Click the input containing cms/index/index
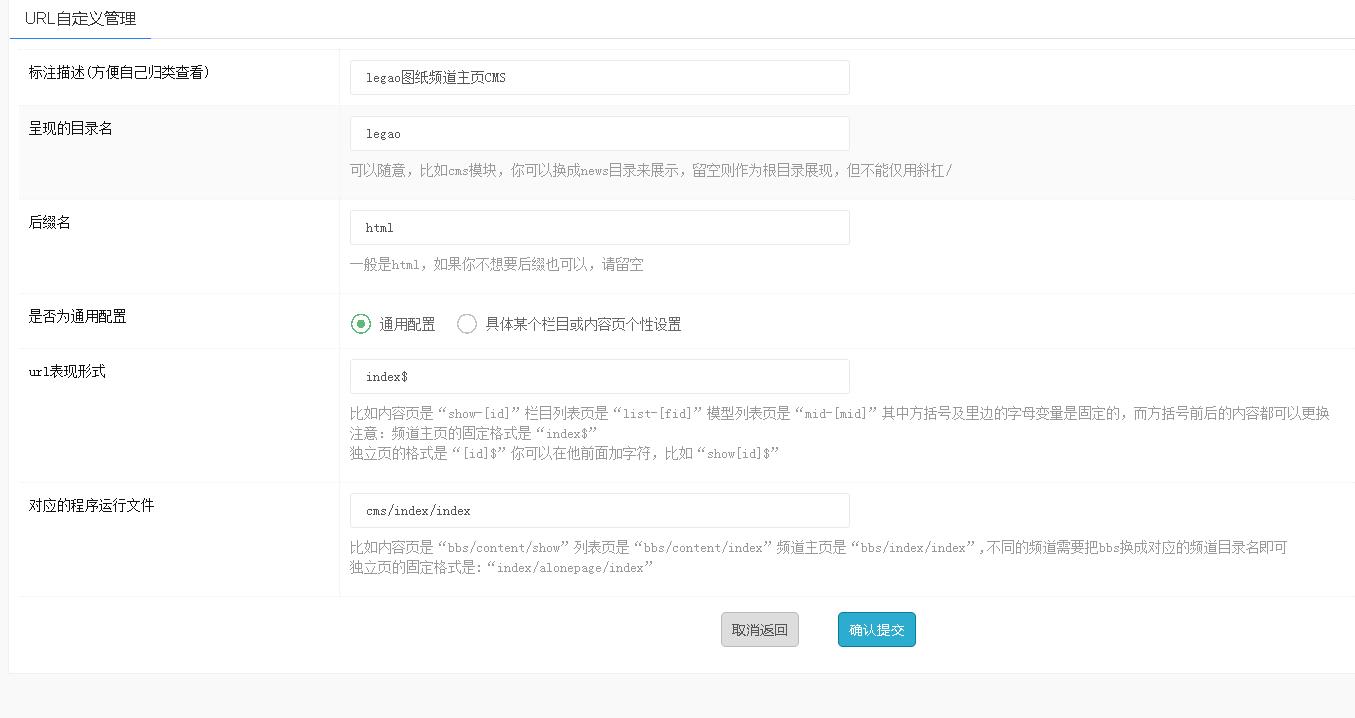 point(599,511)
